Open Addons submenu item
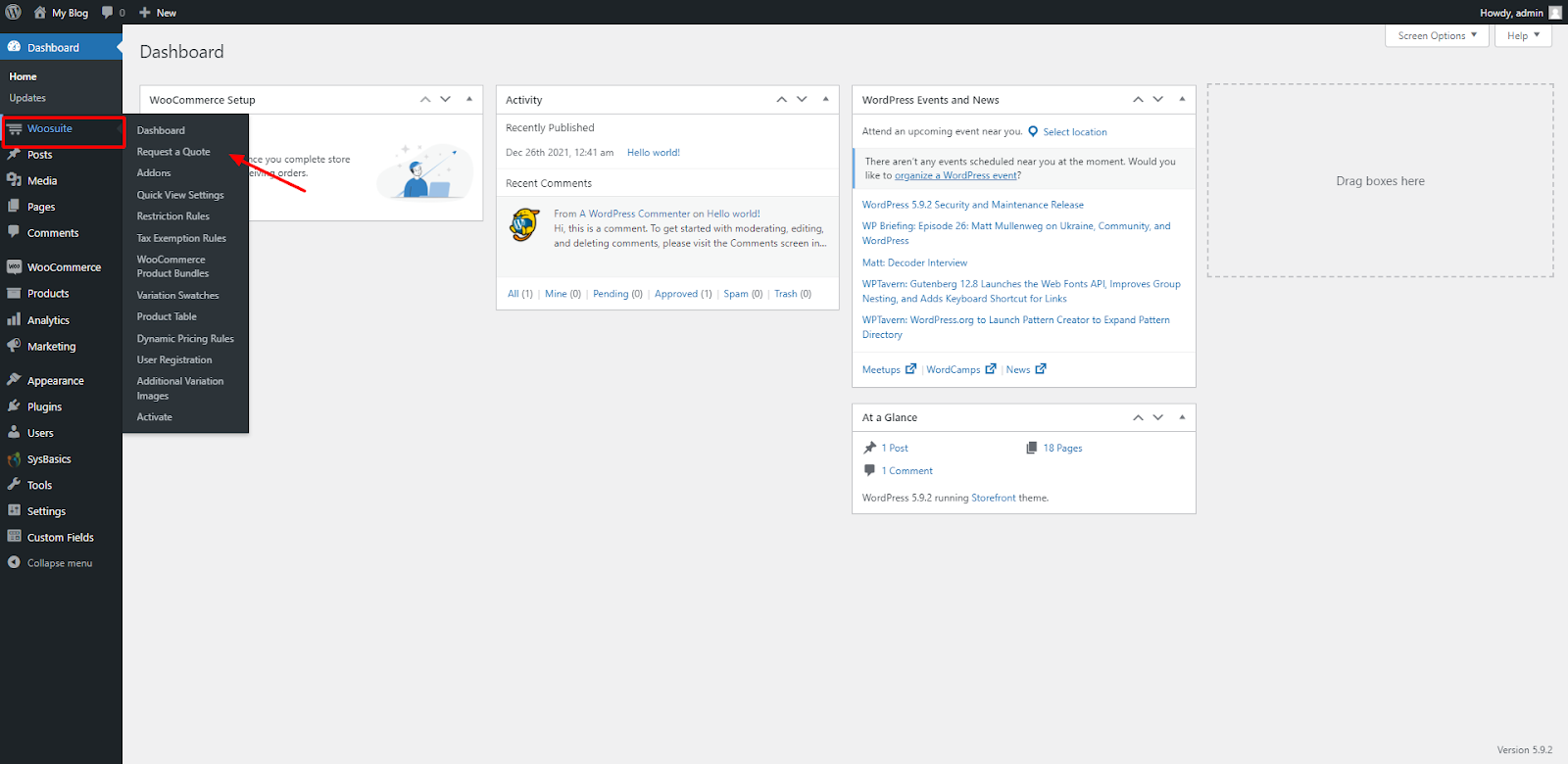Image resolution: width=1568 pixels, height=764 pixels. point(154,172)
